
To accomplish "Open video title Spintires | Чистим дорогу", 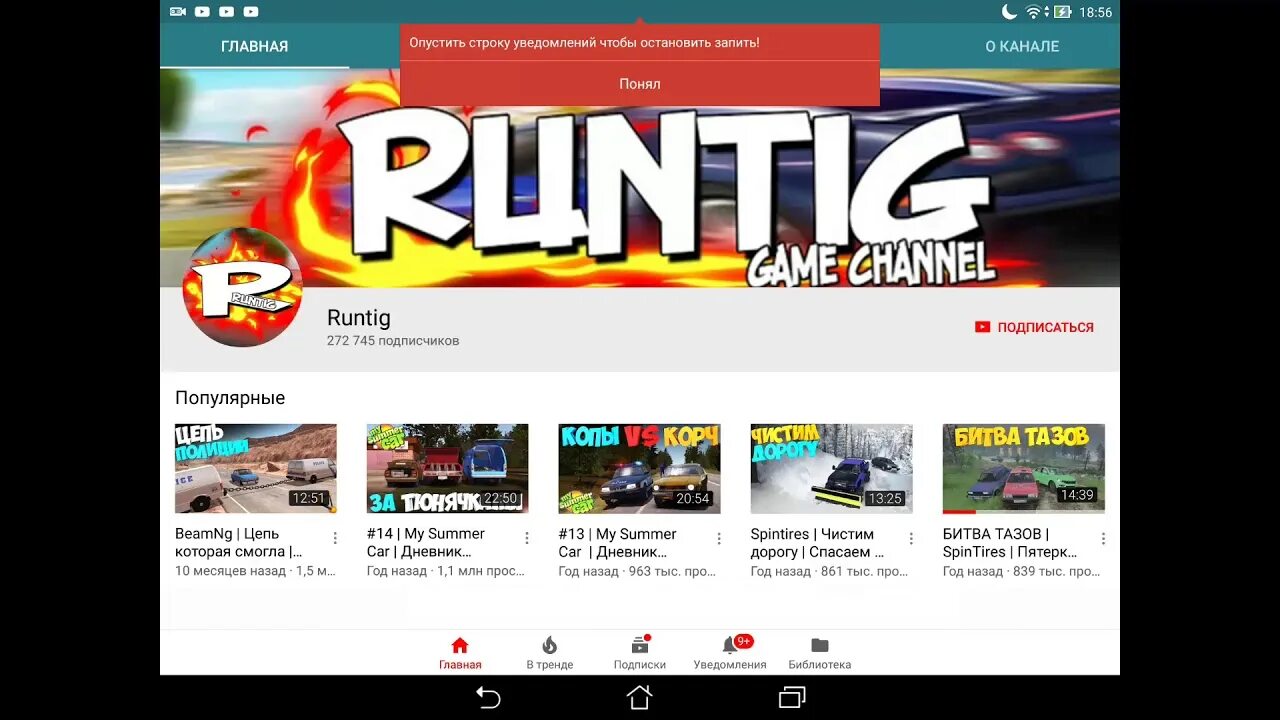I will (x=817, y=543).
